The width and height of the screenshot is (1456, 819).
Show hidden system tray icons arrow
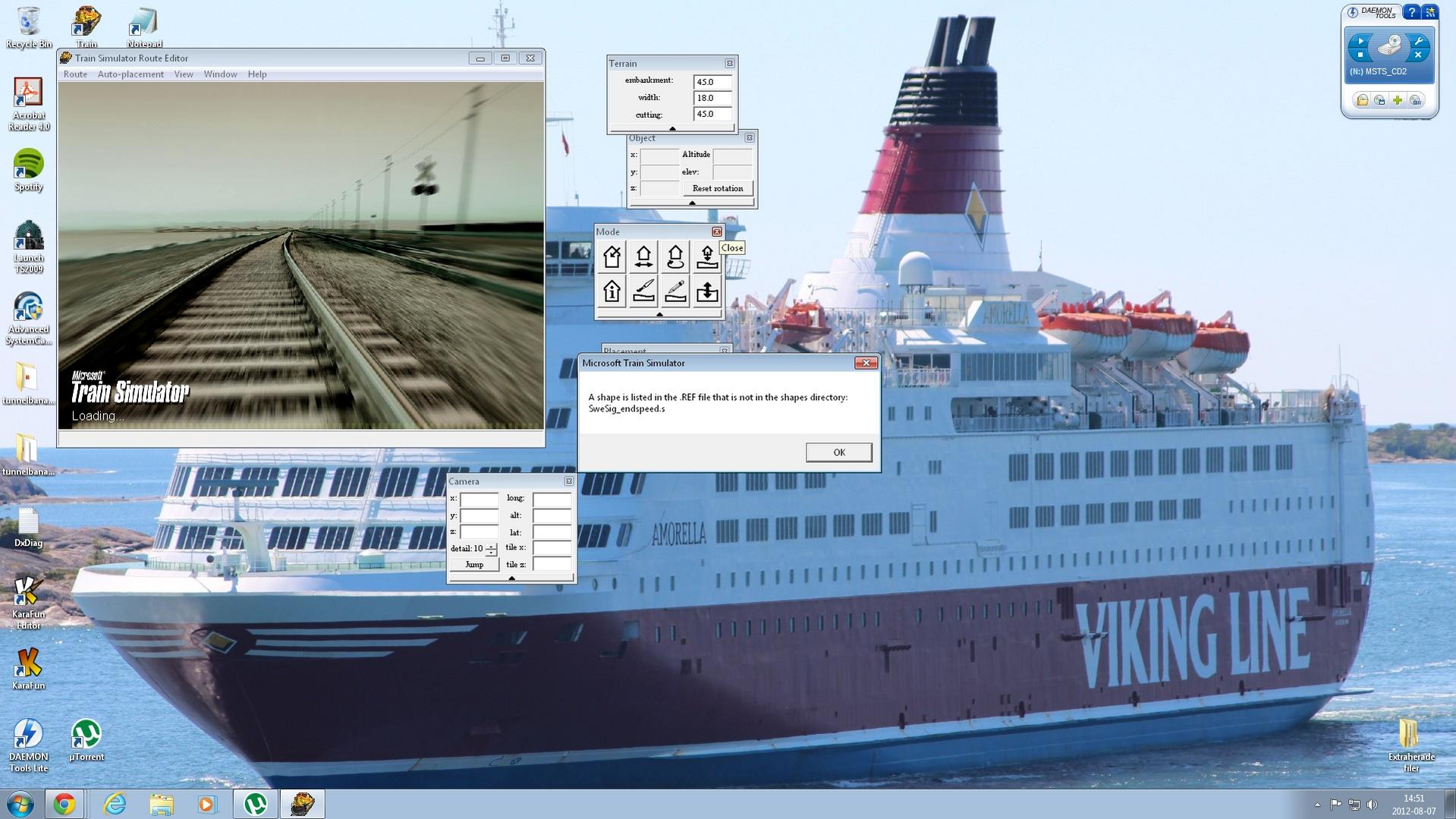coord(1317,805)
